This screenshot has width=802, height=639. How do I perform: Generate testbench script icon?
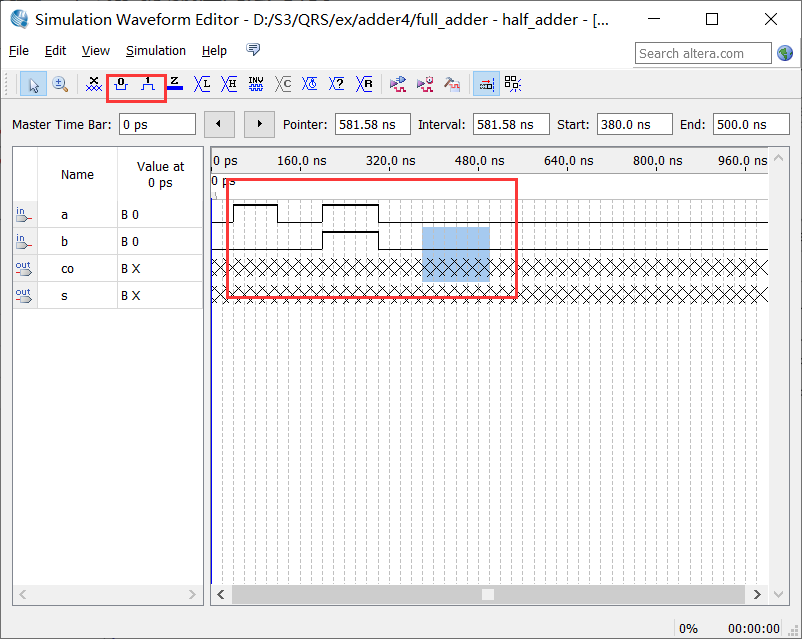pyautogui.click(x=452, y=84)
